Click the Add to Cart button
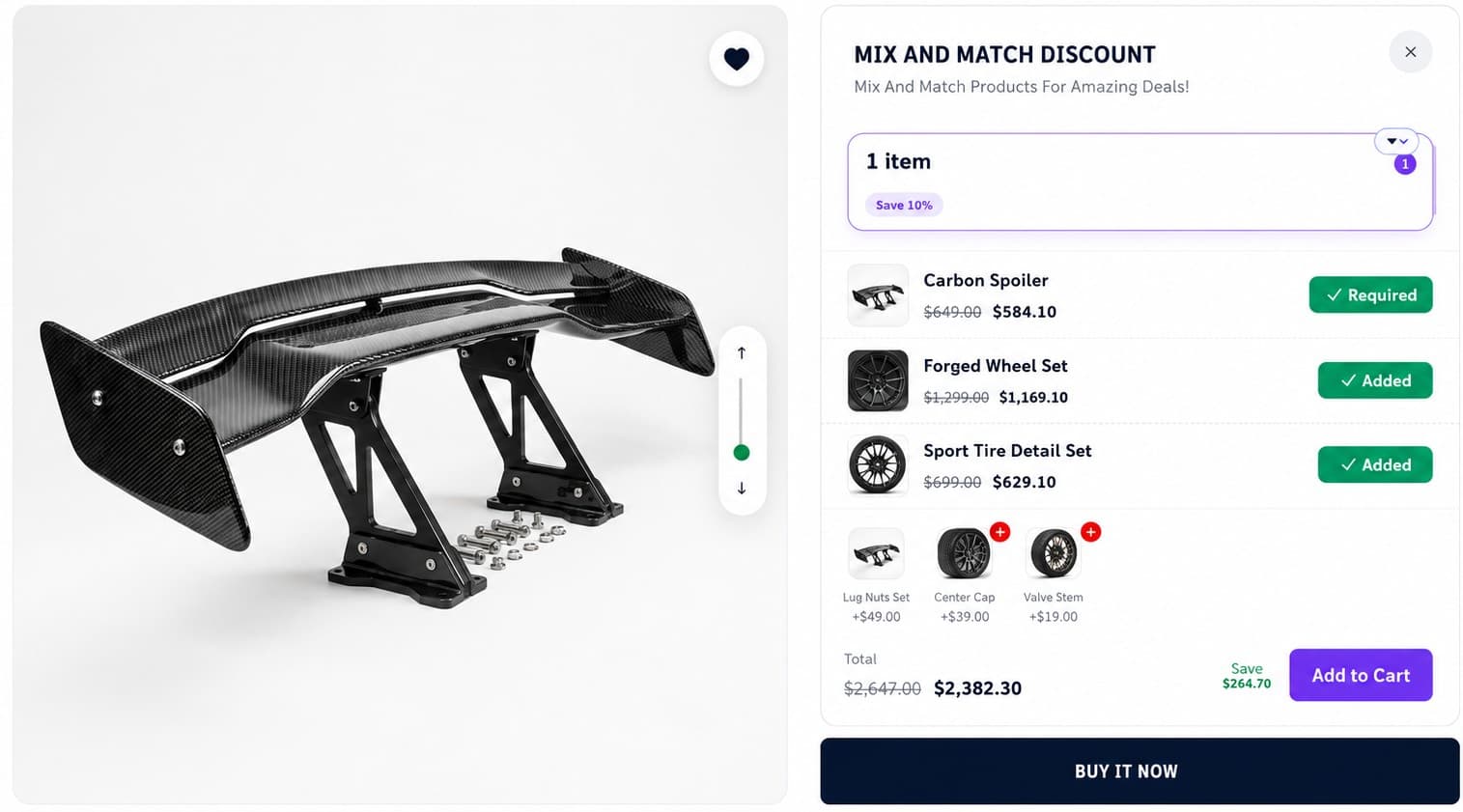This screenshot has width=1463, height=812. click(1361, 675)
